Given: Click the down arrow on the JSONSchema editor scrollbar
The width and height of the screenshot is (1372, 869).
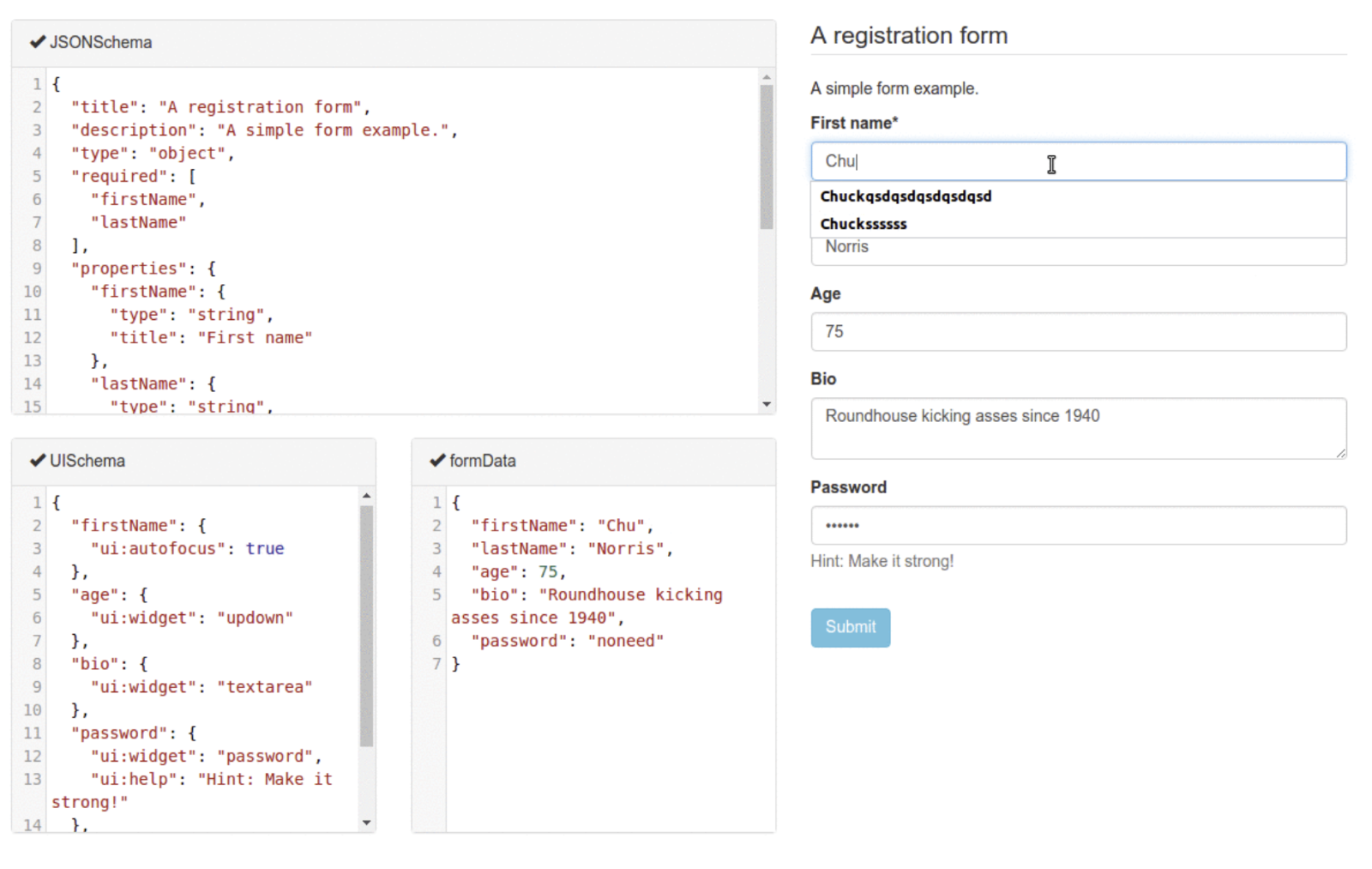Looking at the screenshot, I should 766,404.
